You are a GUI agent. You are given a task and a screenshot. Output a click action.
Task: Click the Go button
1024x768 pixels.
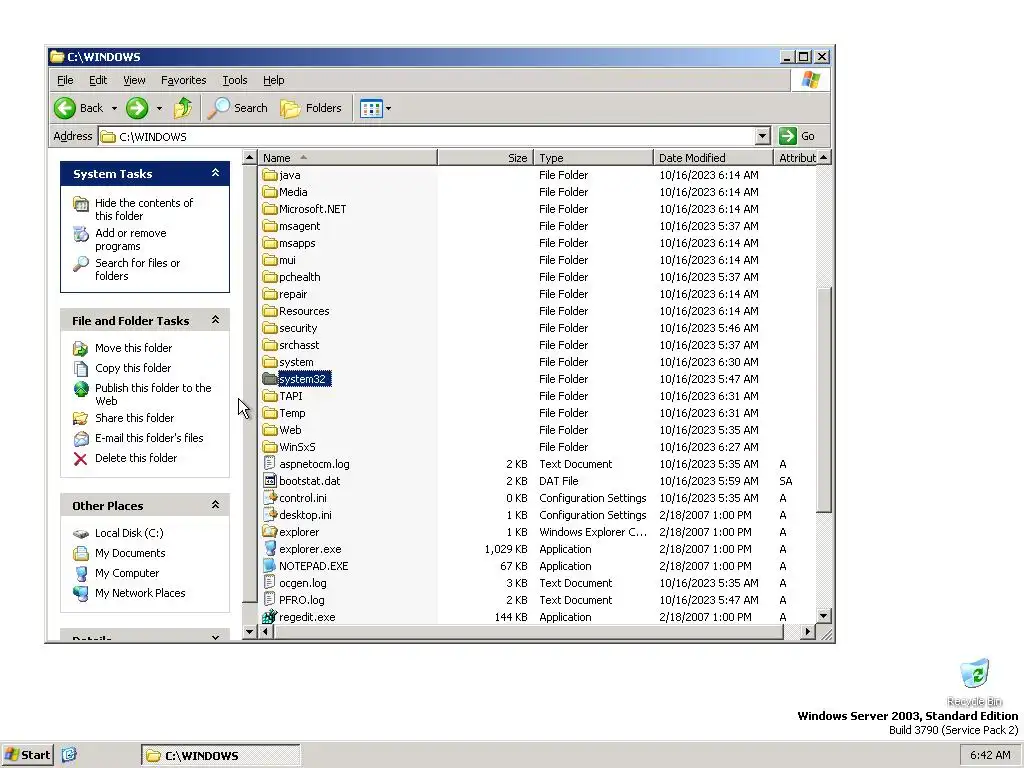[797, 136]
